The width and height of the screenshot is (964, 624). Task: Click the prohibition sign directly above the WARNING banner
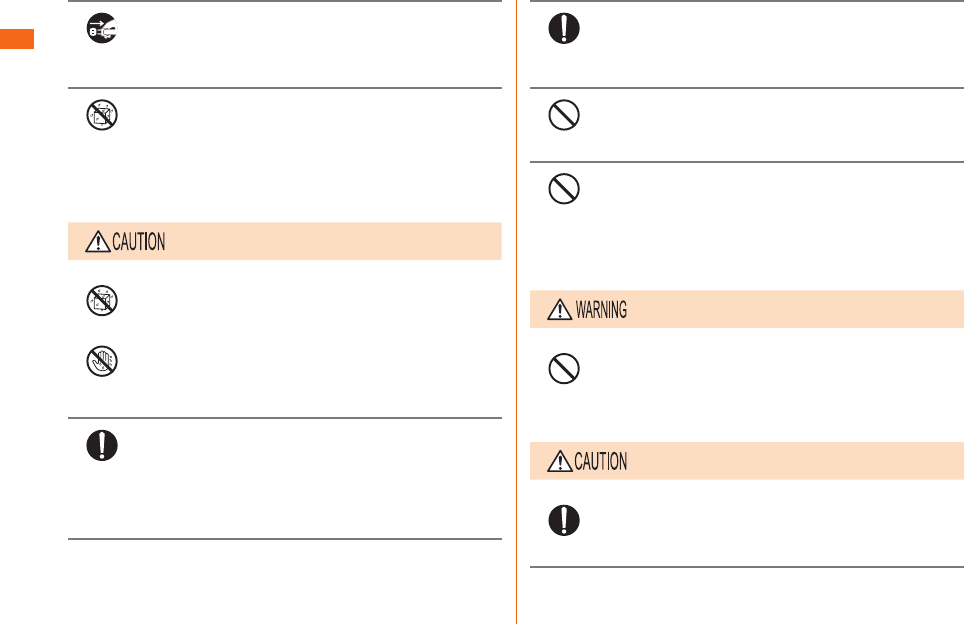point(564,189)
